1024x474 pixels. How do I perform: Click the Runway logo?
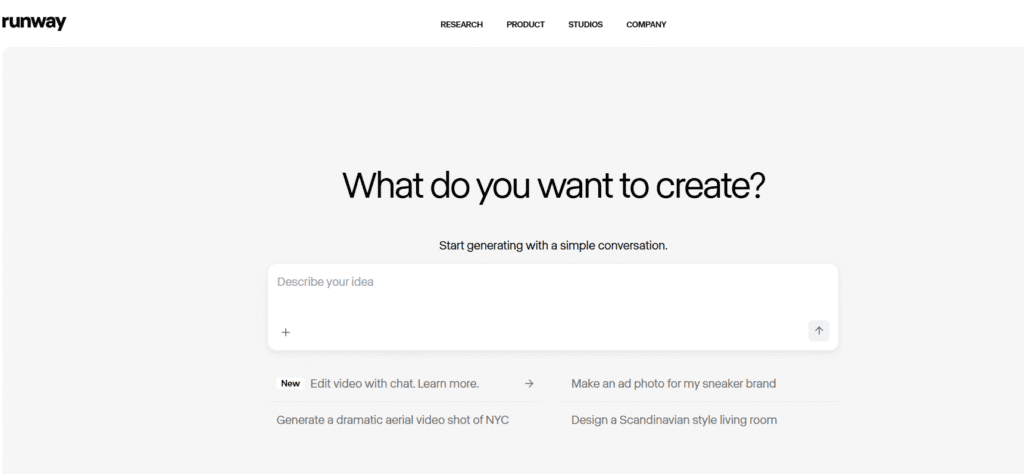(33, 23)
